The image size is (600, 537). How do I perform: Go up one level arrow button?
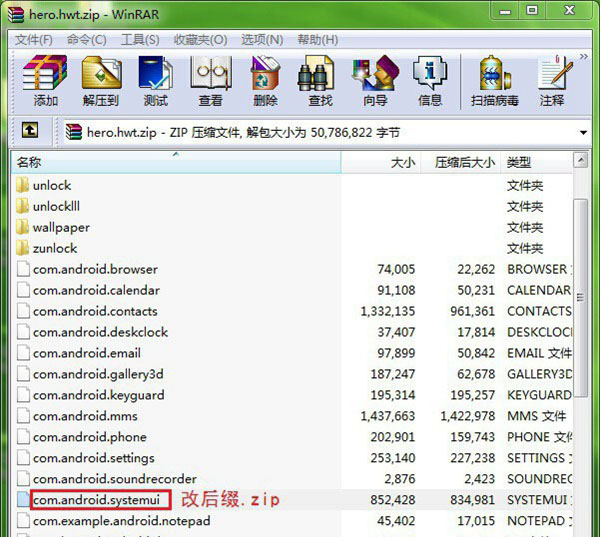30,131
